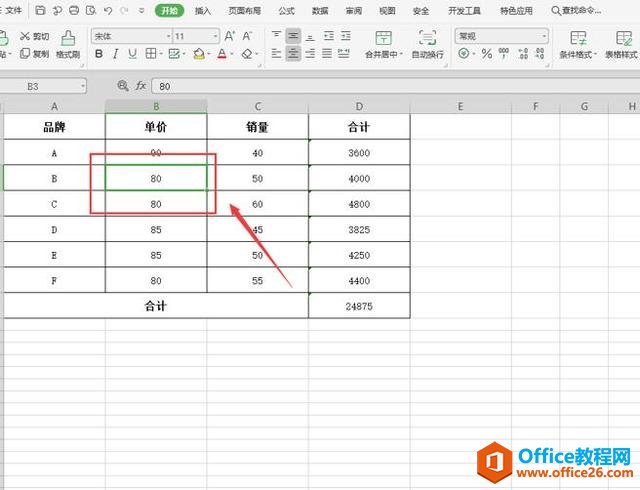
Task: Click the Redo arrow icon
Action: [124, 11]
